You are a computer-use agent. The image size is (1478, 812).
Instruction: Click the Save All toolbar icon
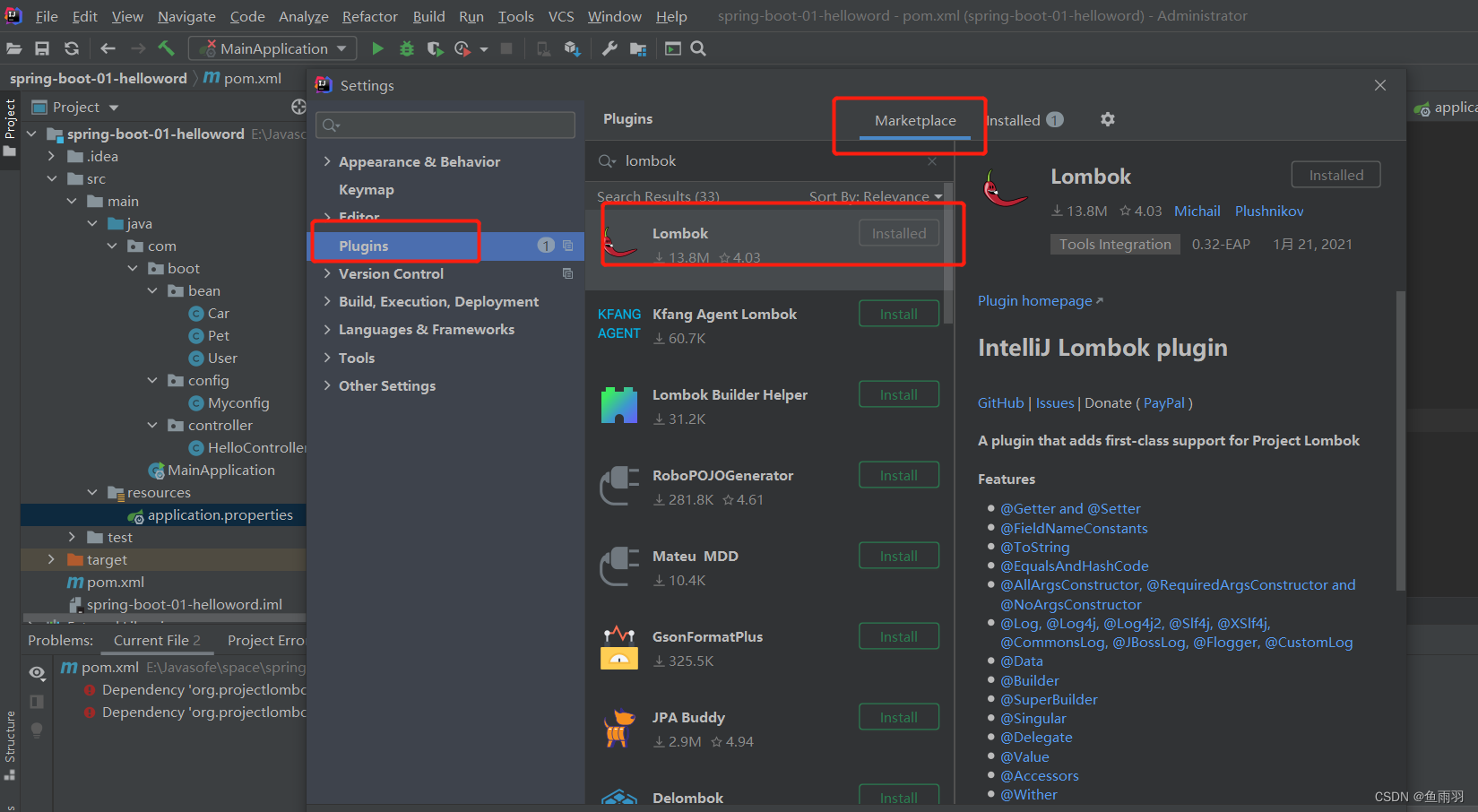click(x=42, y=48)
